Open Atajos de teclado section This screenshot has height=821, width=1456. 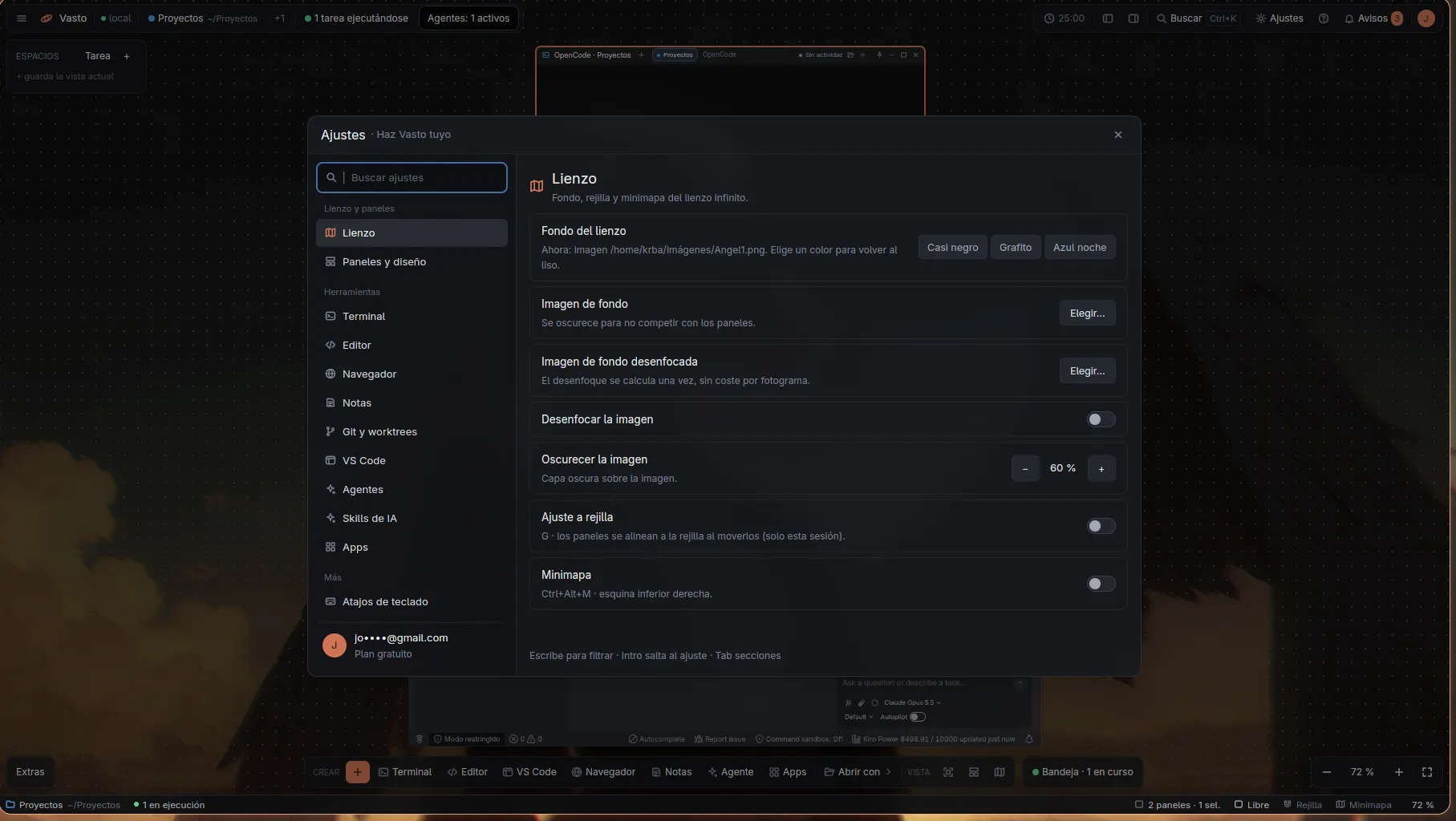[412, 602]
